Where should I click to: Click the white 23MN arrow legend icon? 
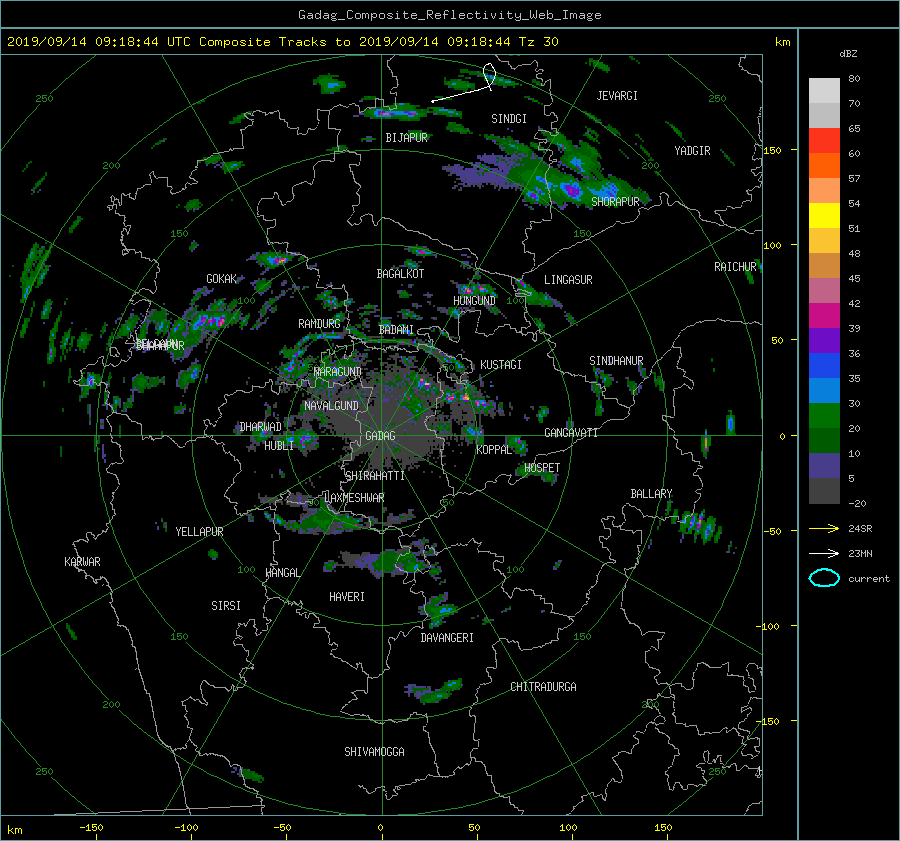click(824, 553)
